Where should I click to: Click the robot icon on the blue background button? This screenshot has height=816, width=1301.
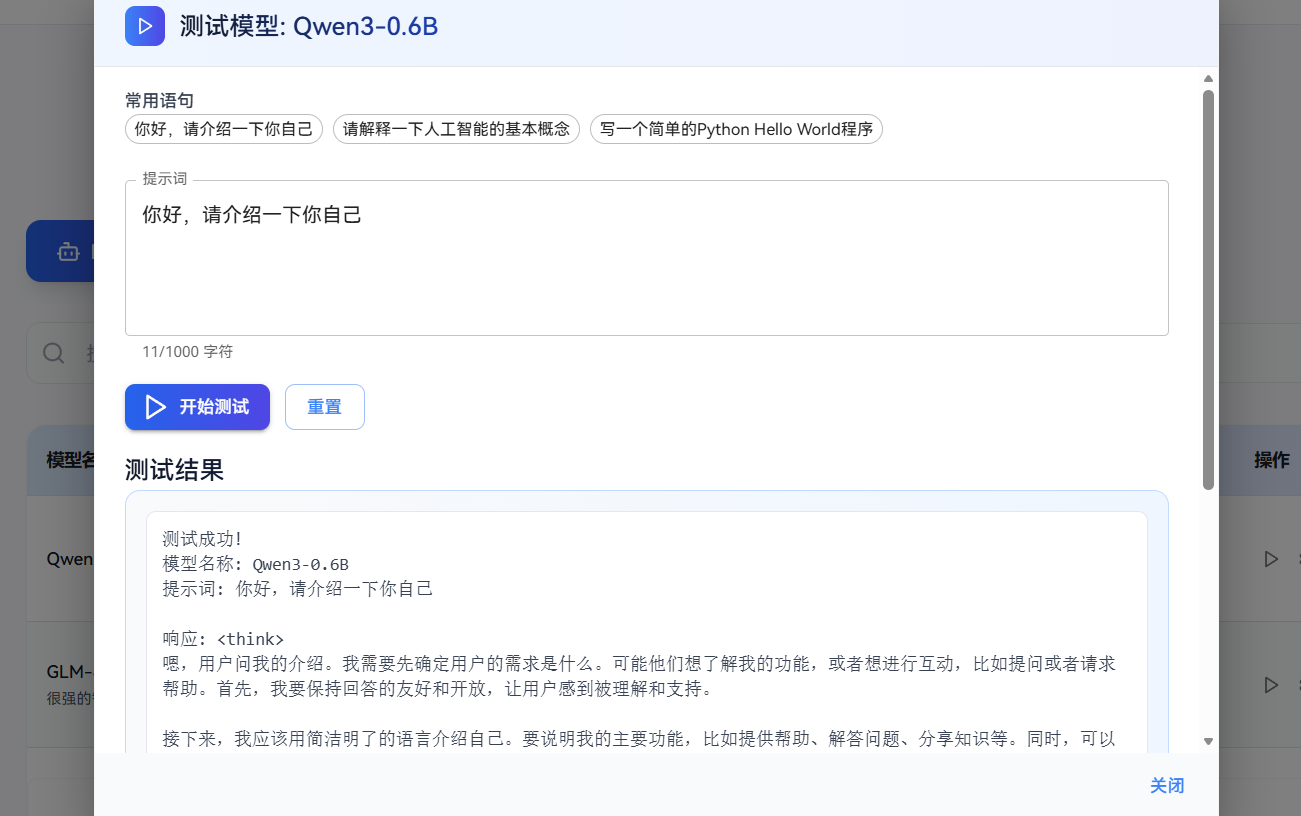click(x=68, y=252)
